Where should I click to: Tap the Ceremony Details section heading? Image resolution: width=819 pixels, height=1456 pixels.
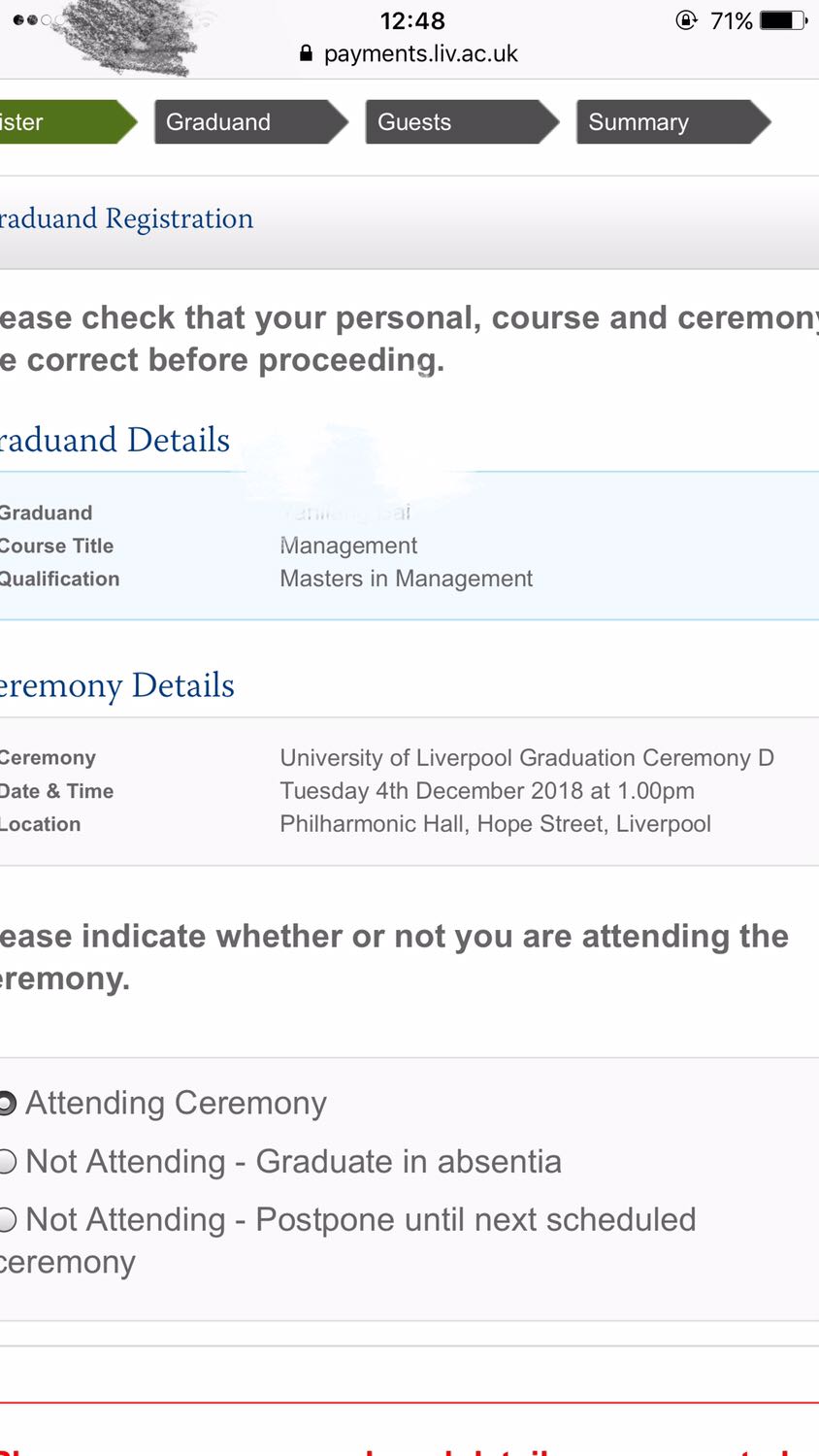click(116, 685)
